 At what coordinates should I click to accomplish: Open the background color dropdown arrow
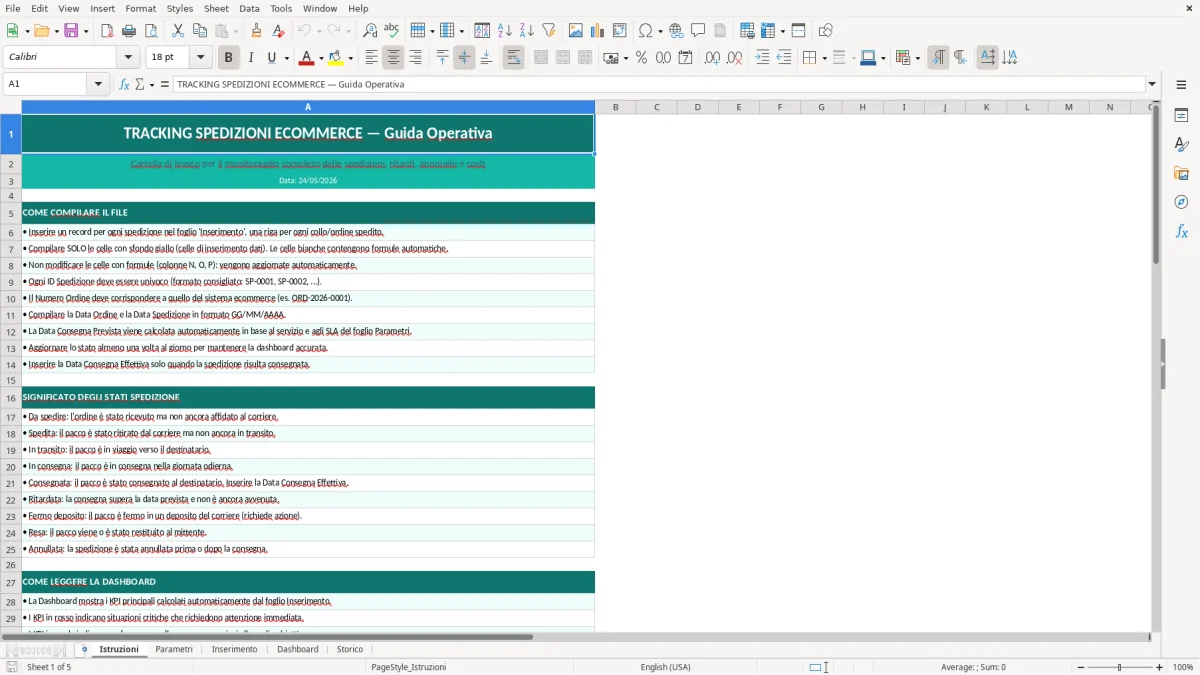350,58
